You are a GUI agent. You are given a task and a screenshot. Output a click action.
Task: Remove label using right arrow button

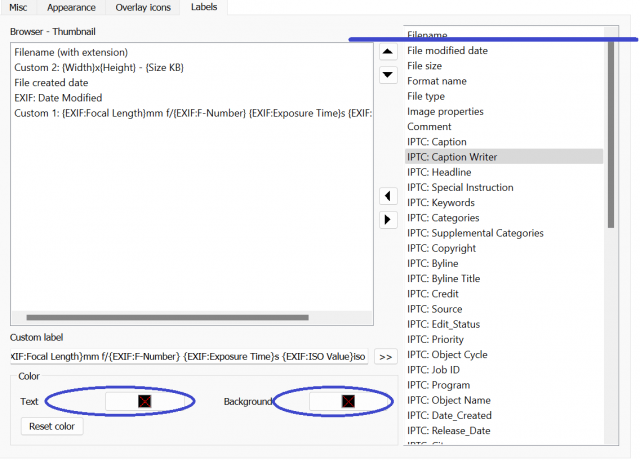pyautogui.click(x=388, y=220)
